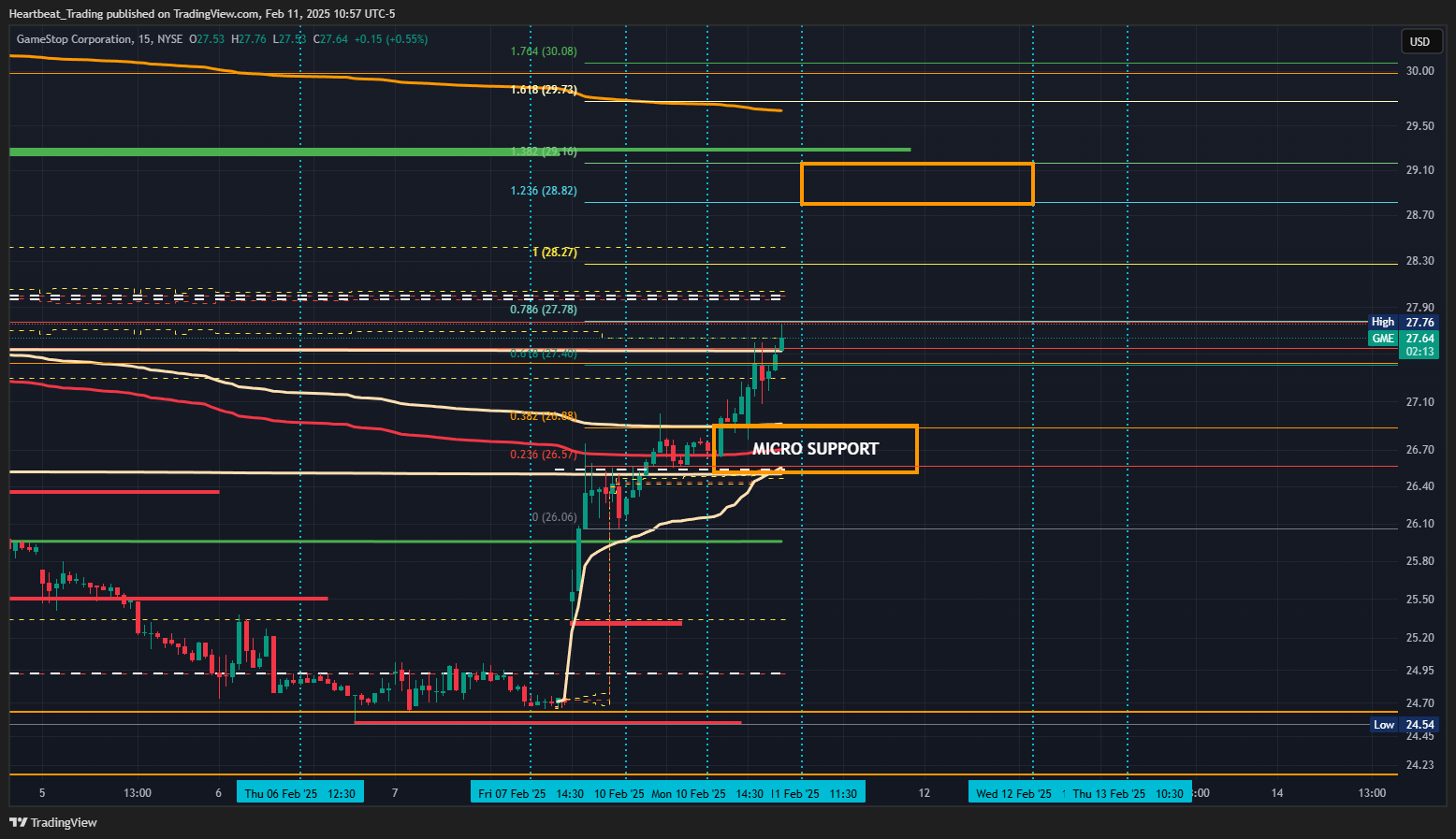The width and height of the screenshot is (1456, 839).
Task: Click the 24.23 price axis label
Action: pyautogui.click(x=1420, y=765)
